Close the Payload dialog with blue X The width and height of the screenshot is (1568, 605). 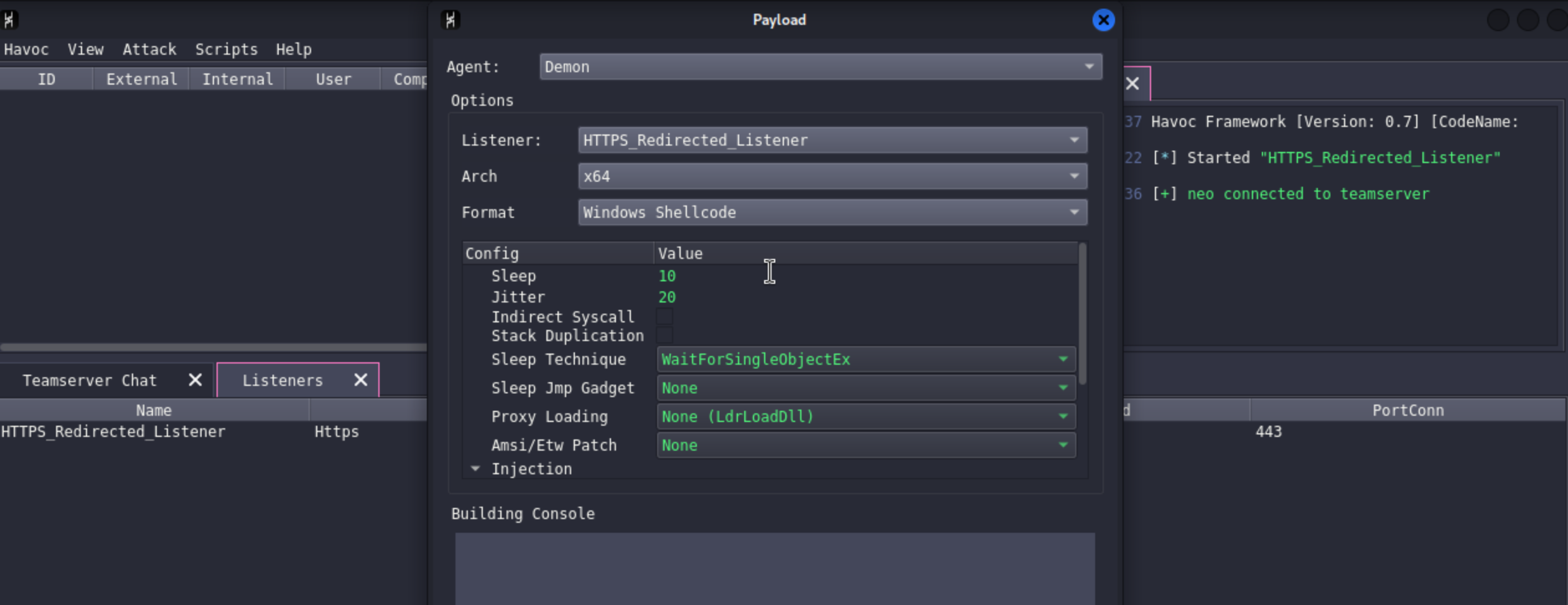coord(1103,20)
